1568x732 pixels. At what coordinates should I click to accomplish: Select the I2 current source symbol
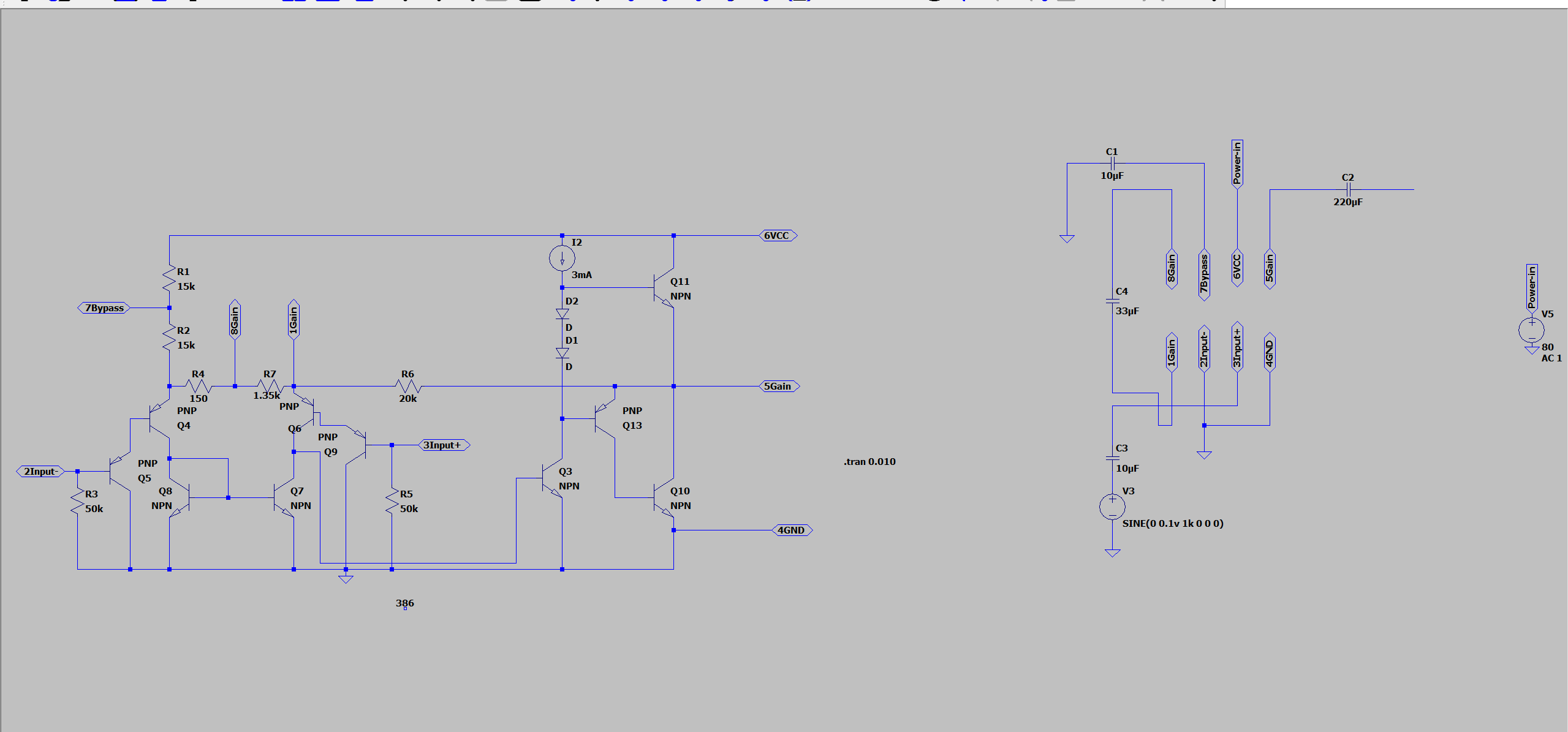tap(562, 258)
